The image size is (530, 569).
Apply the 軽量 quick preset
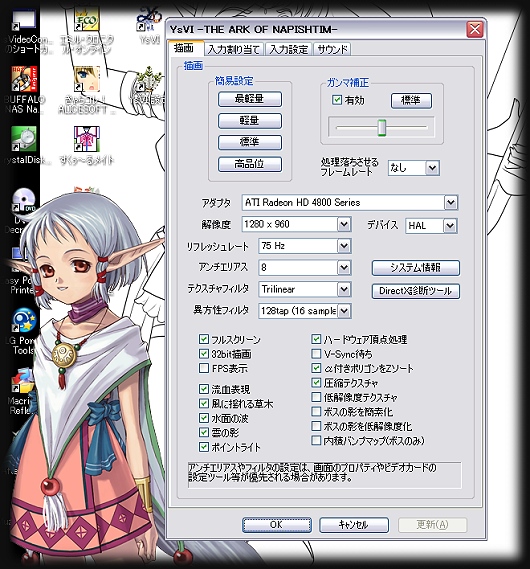[250, 120]
